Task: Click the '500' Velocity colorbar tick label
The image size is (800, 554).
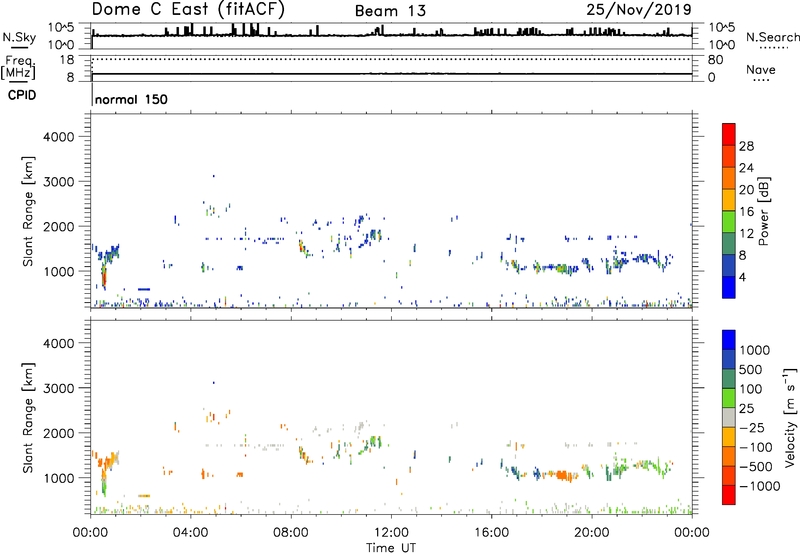Action: tap(750, 370)
